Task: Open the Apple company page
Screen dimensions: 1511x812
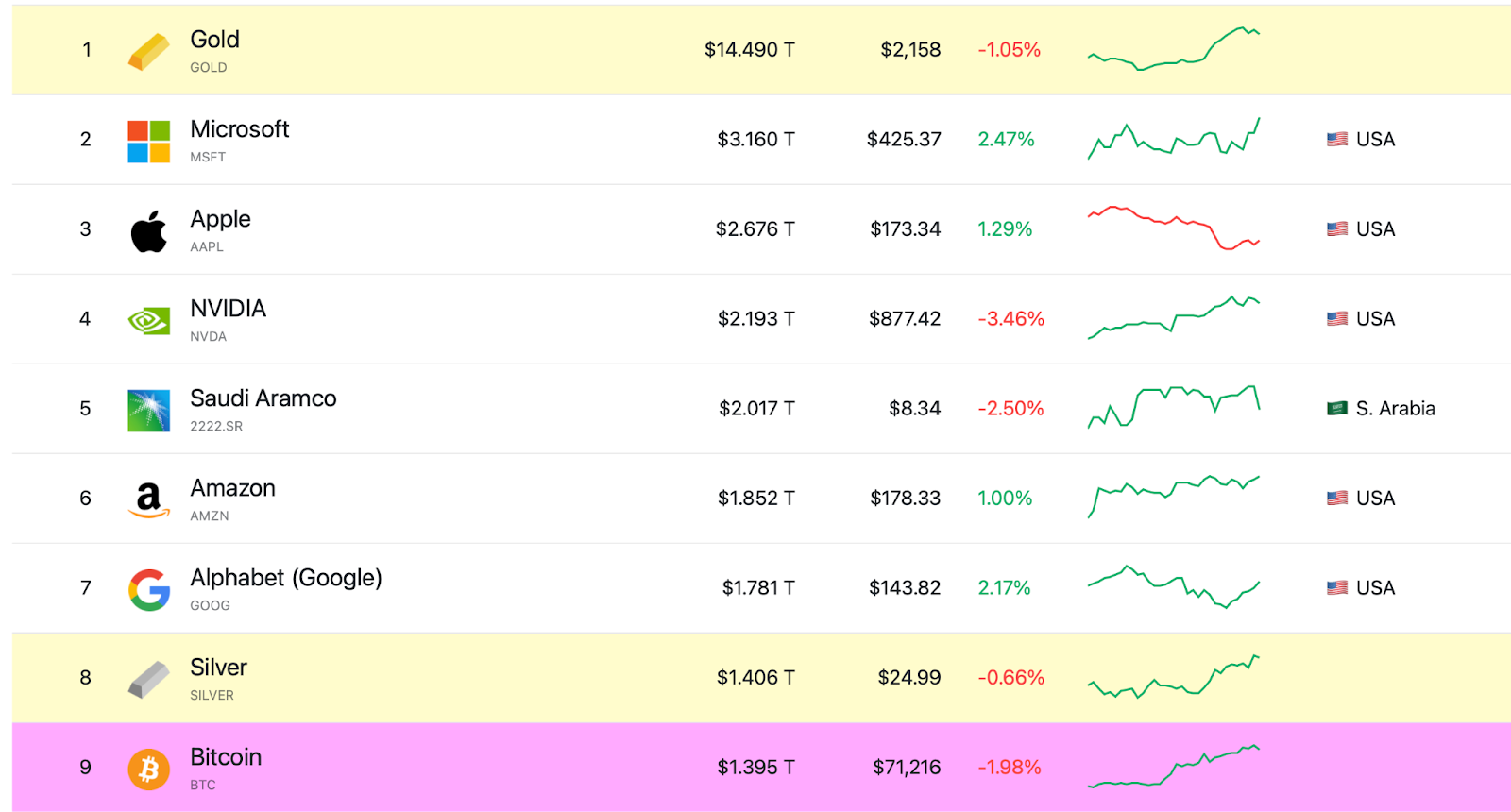Action: [220, 219]
